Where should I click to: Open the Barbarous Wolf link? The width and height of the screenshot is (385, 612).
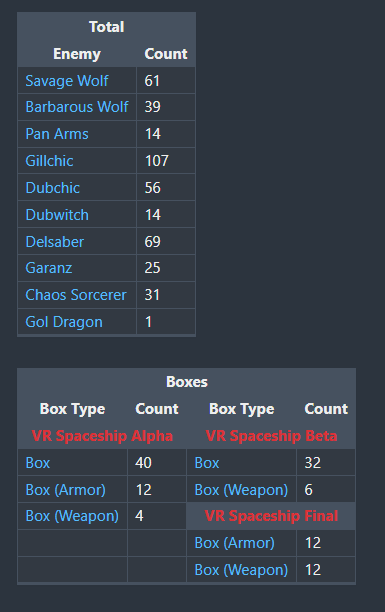(77, 107)
